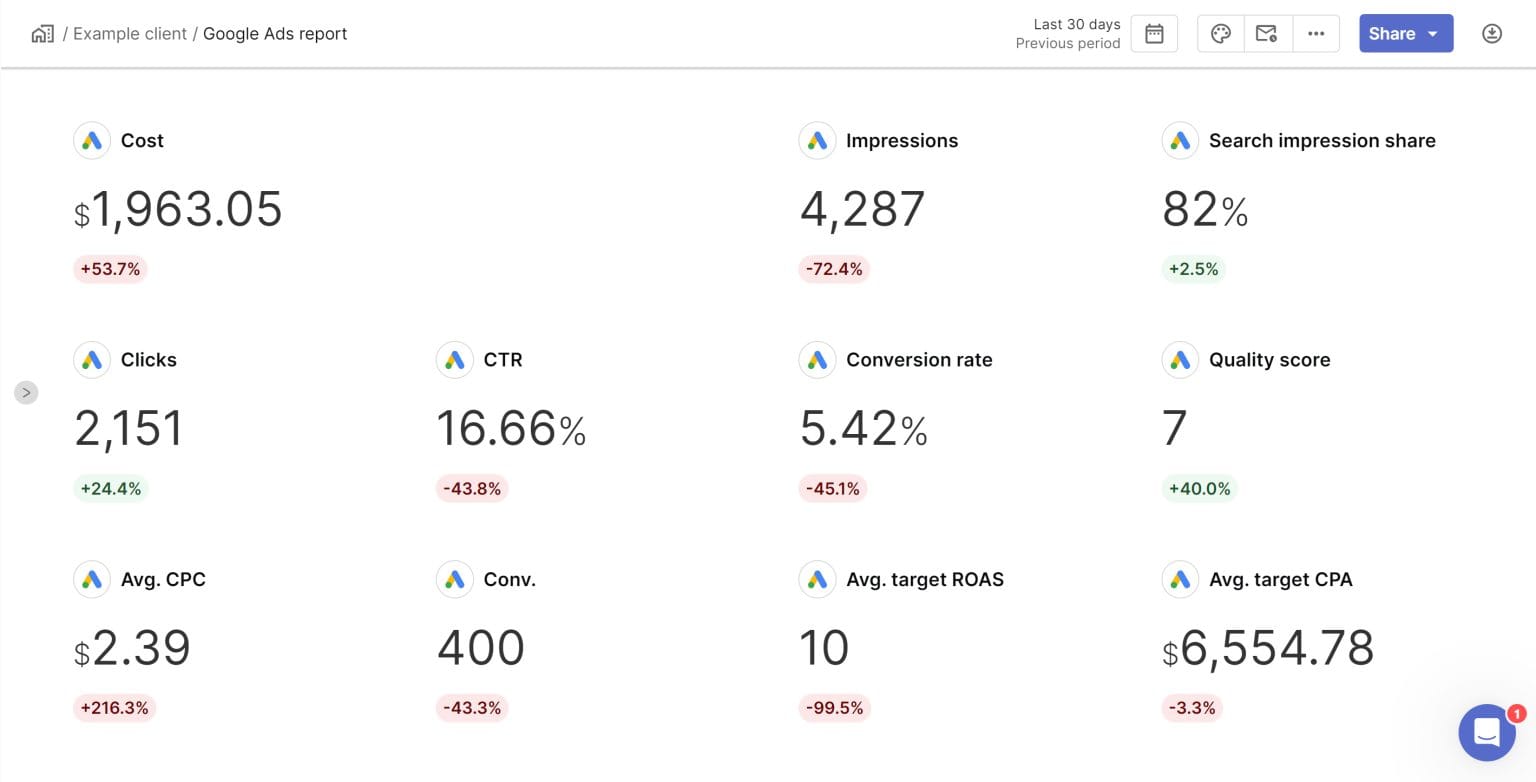Click the Google Ads icon beside Quality score
The image size is (1536, 782).
pos(1180,359)
